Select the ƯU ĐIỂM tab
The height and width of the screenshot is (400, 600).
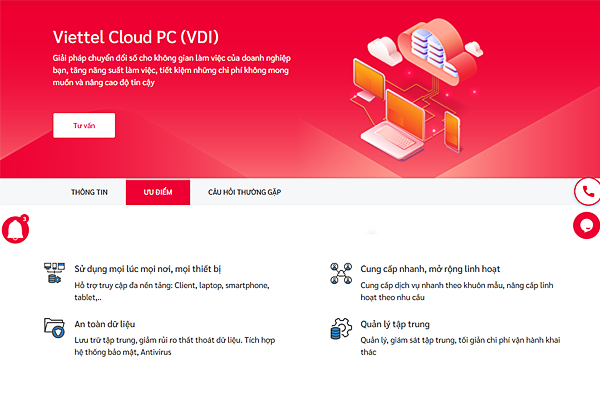(x=158, y=192)
